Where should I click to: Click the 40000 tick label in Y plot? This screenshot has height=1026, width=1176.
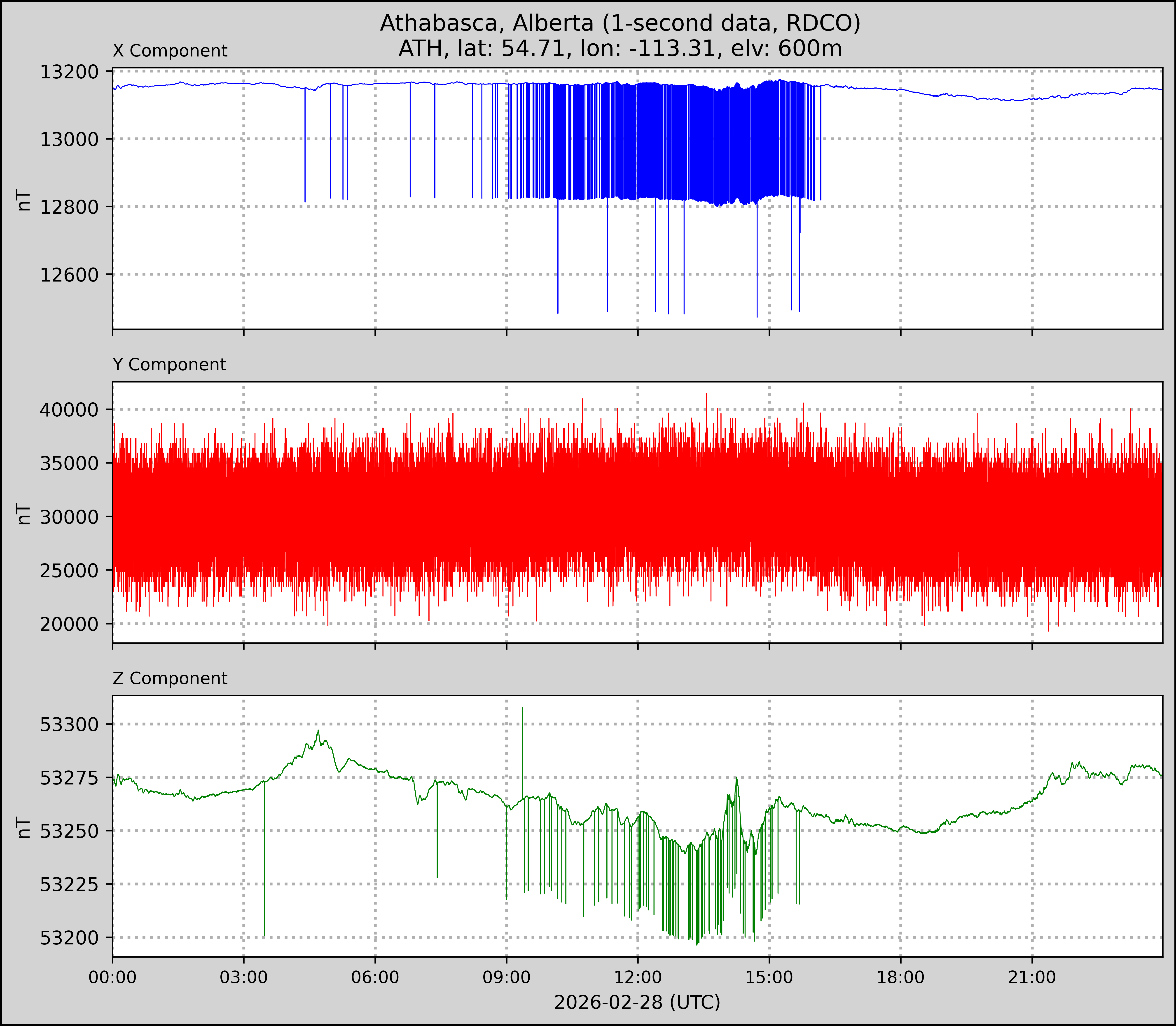pos(69,410)
